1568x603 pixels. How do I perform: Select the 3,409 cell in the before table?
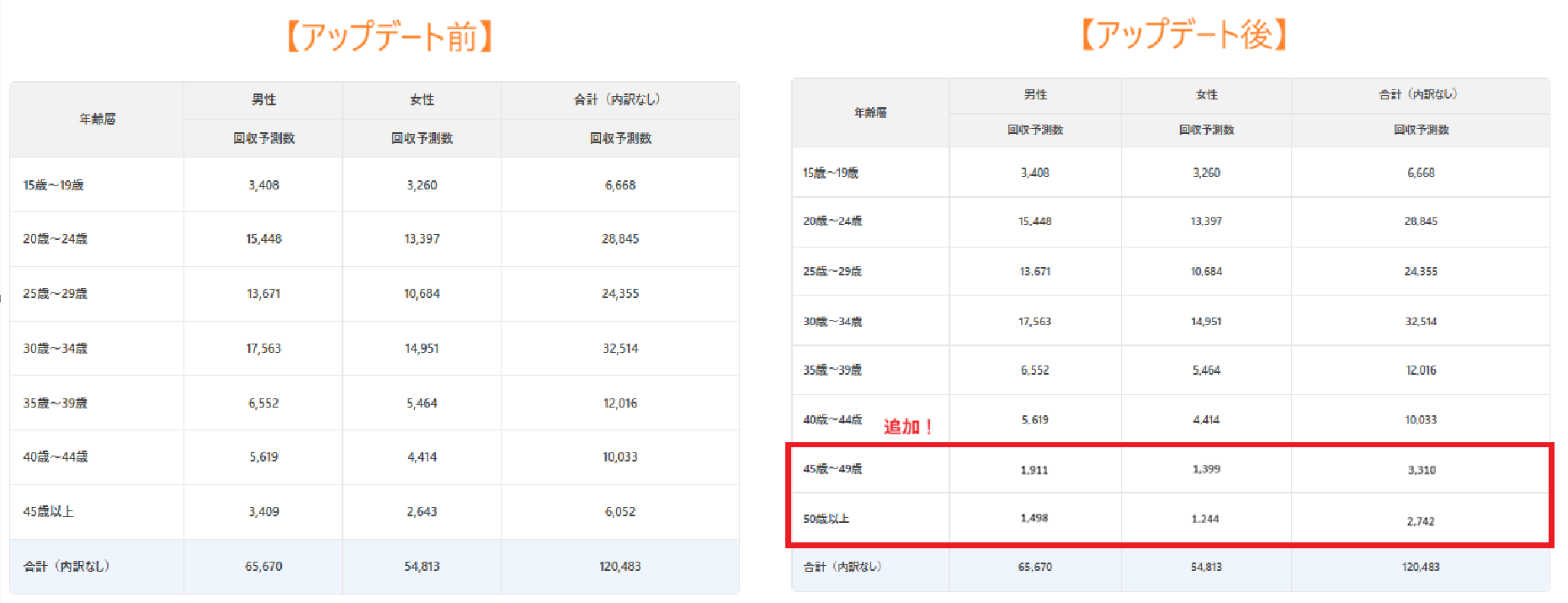(263, 512)
